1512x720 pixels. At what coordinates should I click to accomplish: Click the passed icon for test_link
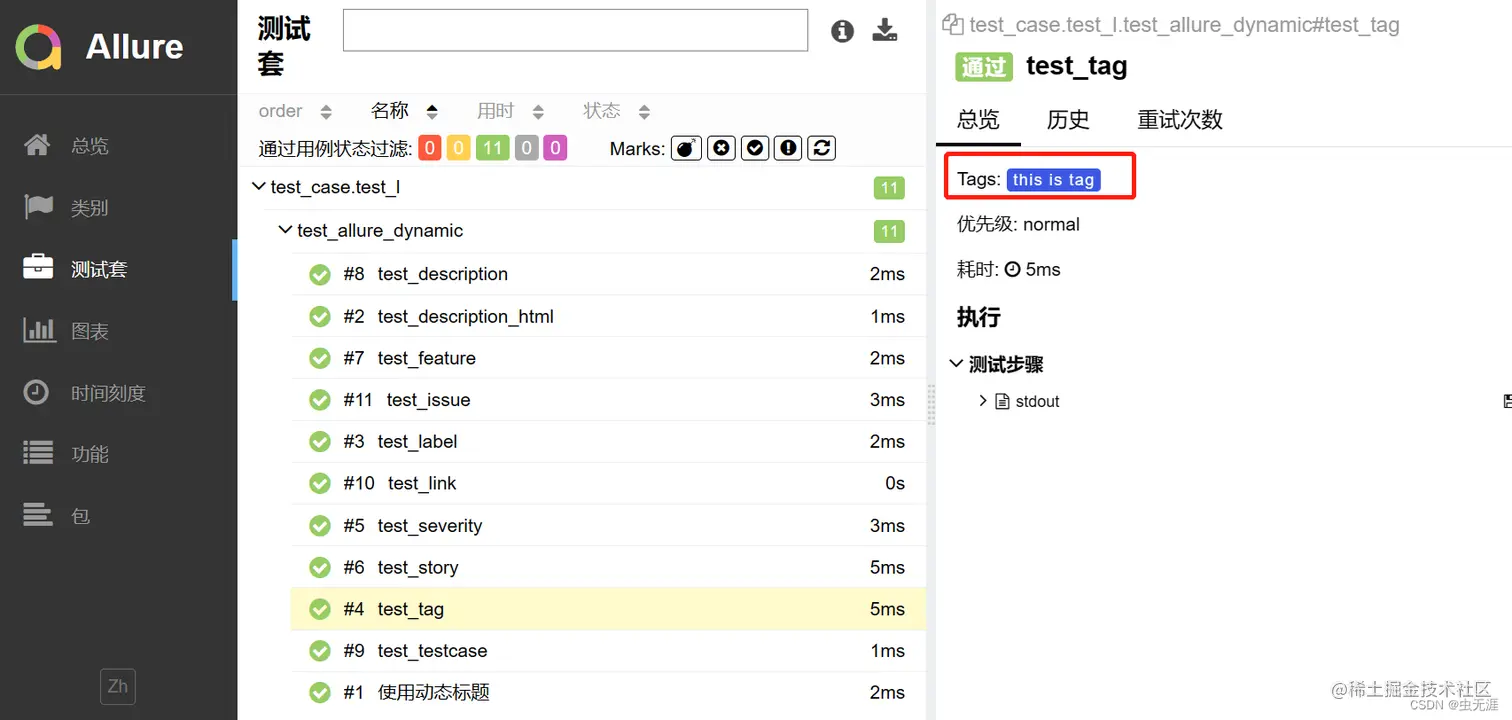[320, 484]
